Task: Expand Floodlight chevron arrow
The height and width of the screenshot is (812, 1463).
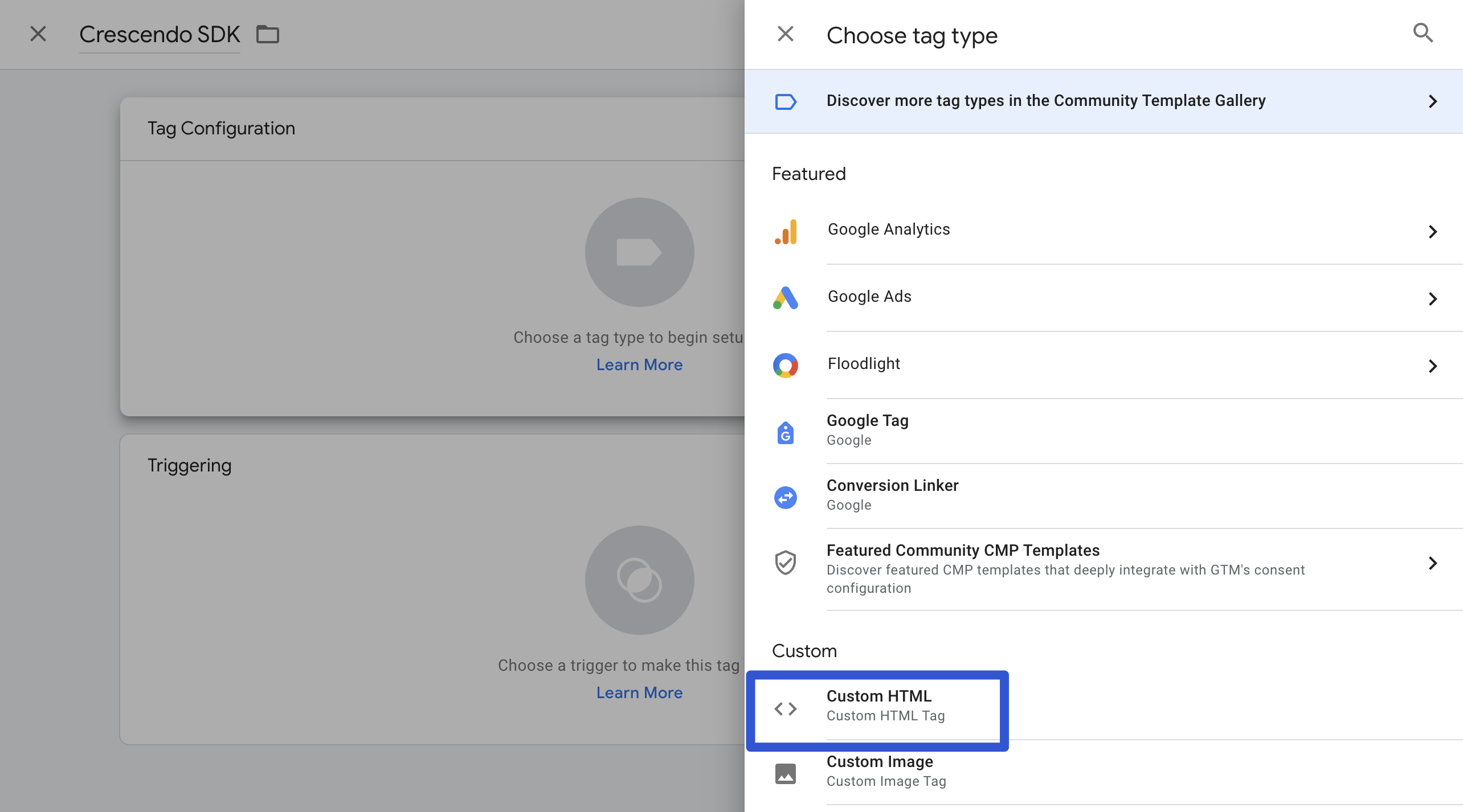Action: point(1432,366)
